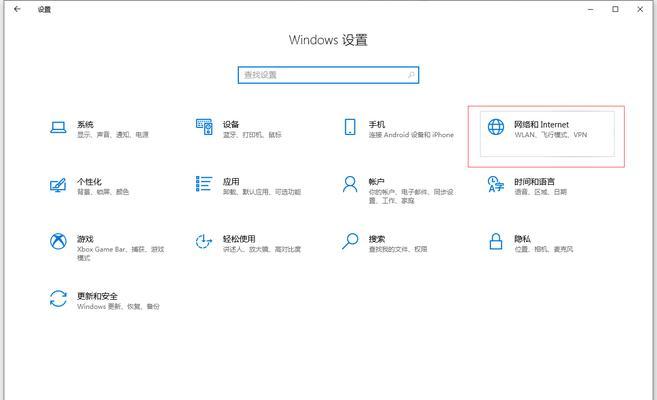Click the 搜索 magnifier icon
The image size is (657, 400).
point(350,241)
